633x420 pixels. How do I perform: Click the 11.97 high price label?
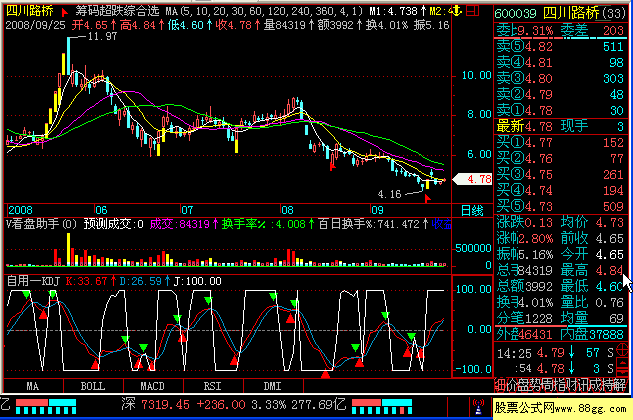coord(103,36)
